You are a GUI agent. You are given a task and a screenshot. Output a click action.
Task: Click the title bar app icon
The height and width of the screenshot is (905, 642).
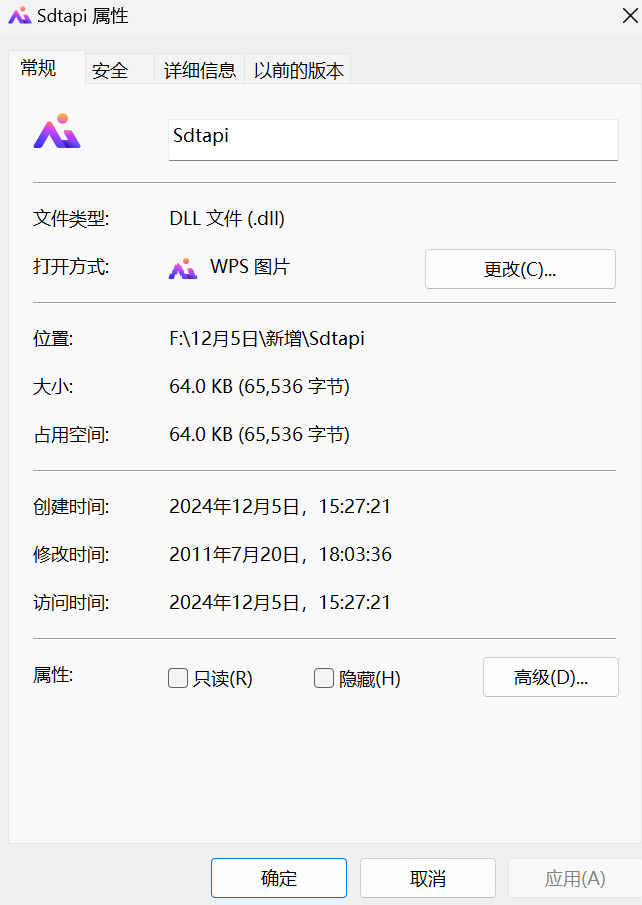(x=20, y=16)
